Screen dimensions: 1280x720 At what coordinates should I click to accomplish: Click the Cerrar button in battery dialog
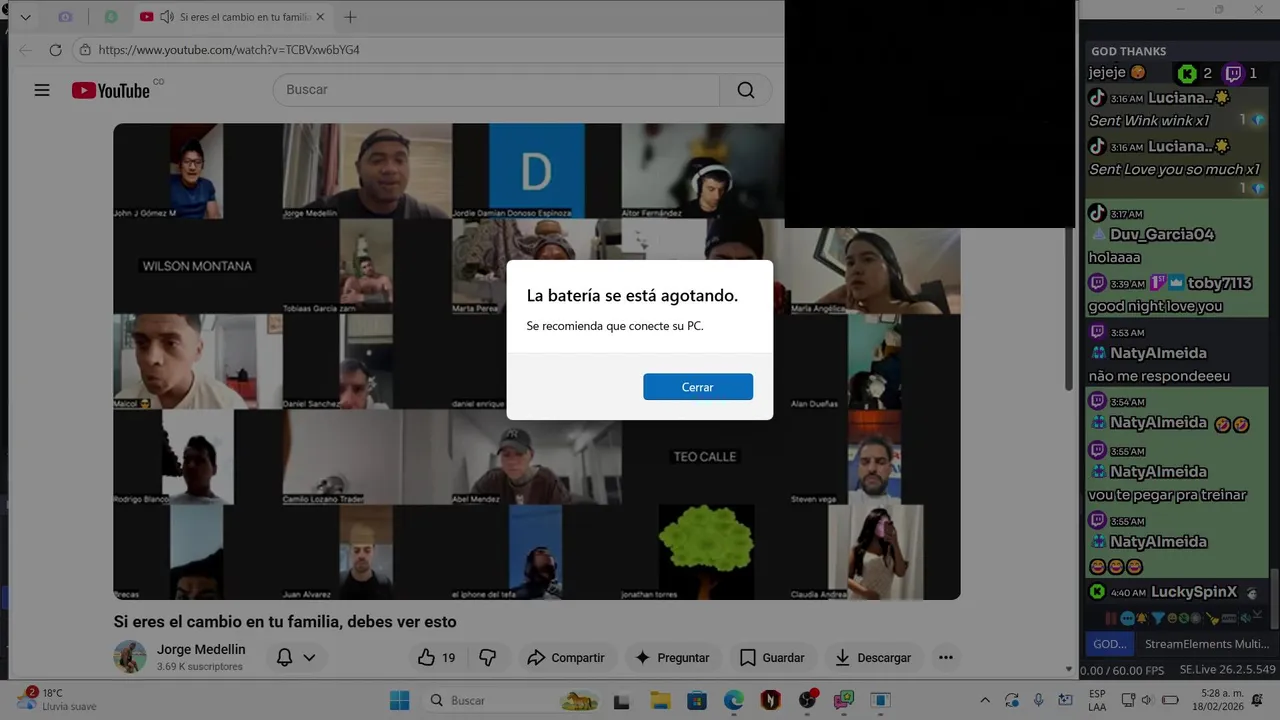[698, 387]
